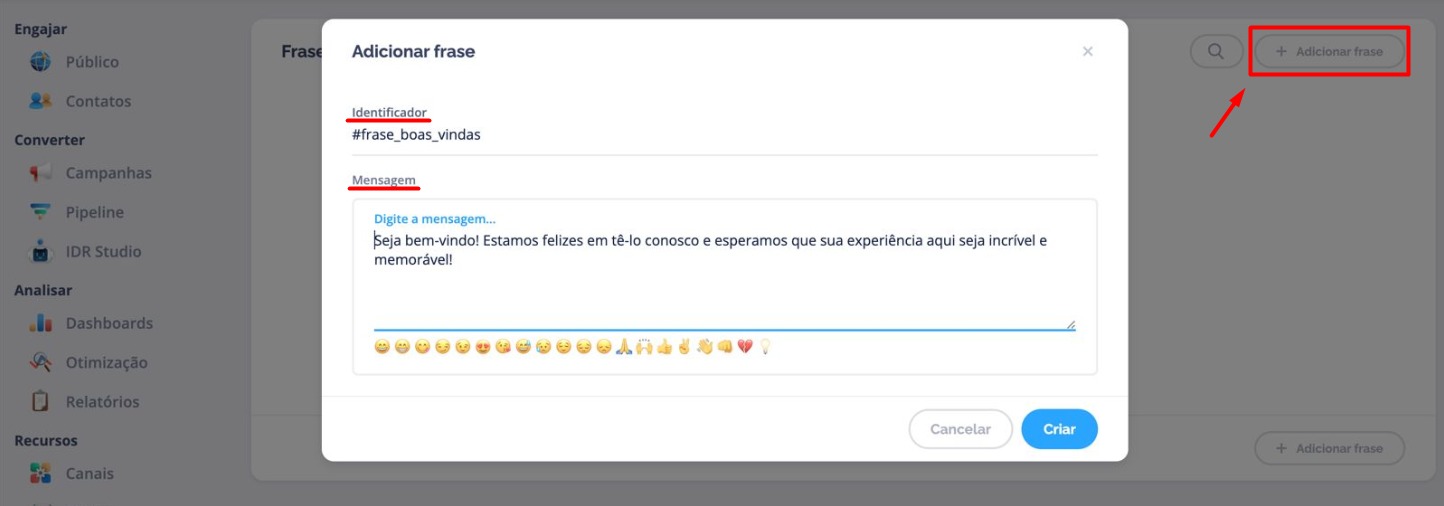This screenshot has width=1444, height=506.
Task: Click the highlighted Adicionar frase button
Action: 1329,51
